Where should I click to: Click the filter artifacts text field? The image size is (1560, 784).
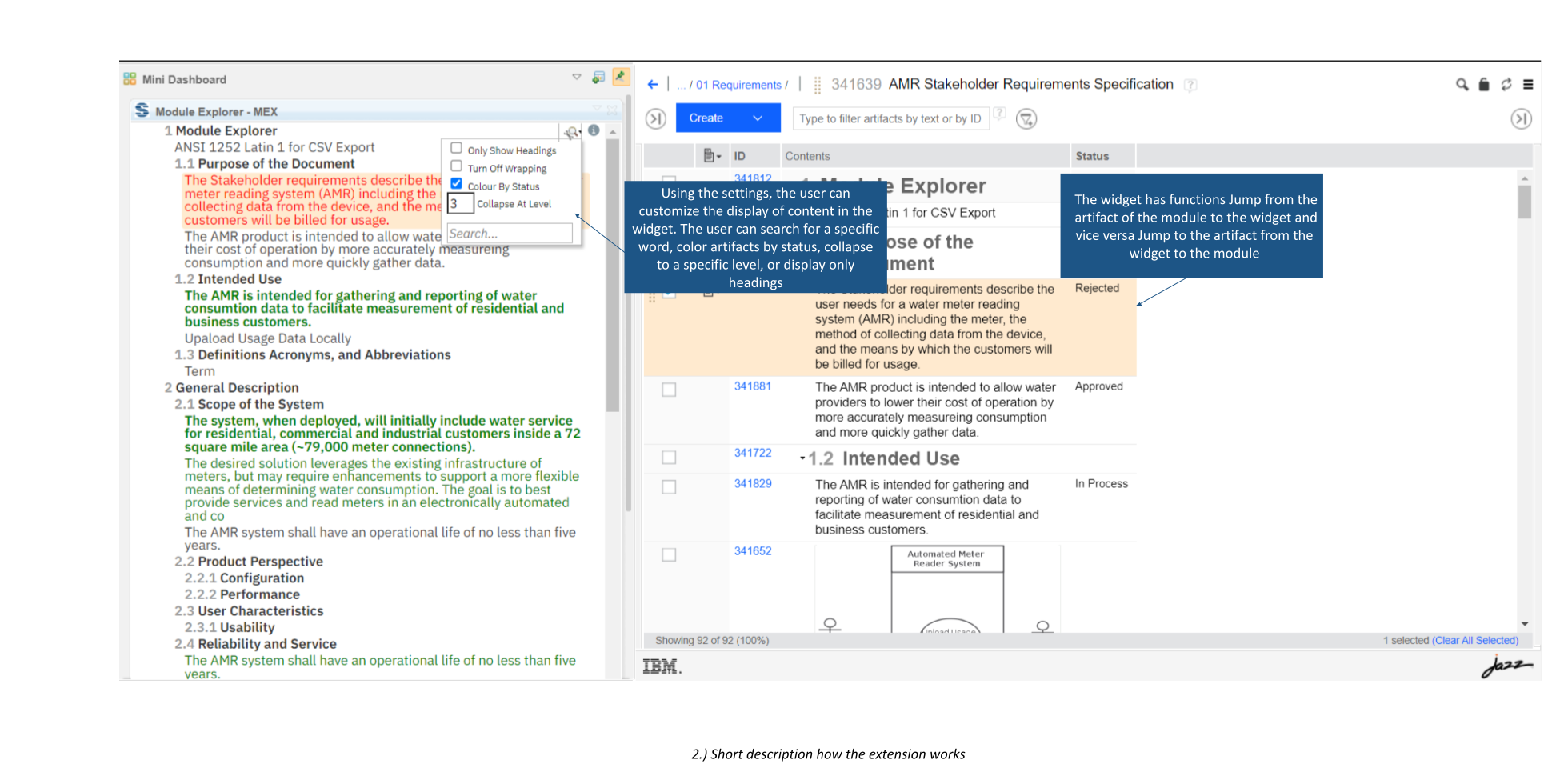[x=890, y=118]
